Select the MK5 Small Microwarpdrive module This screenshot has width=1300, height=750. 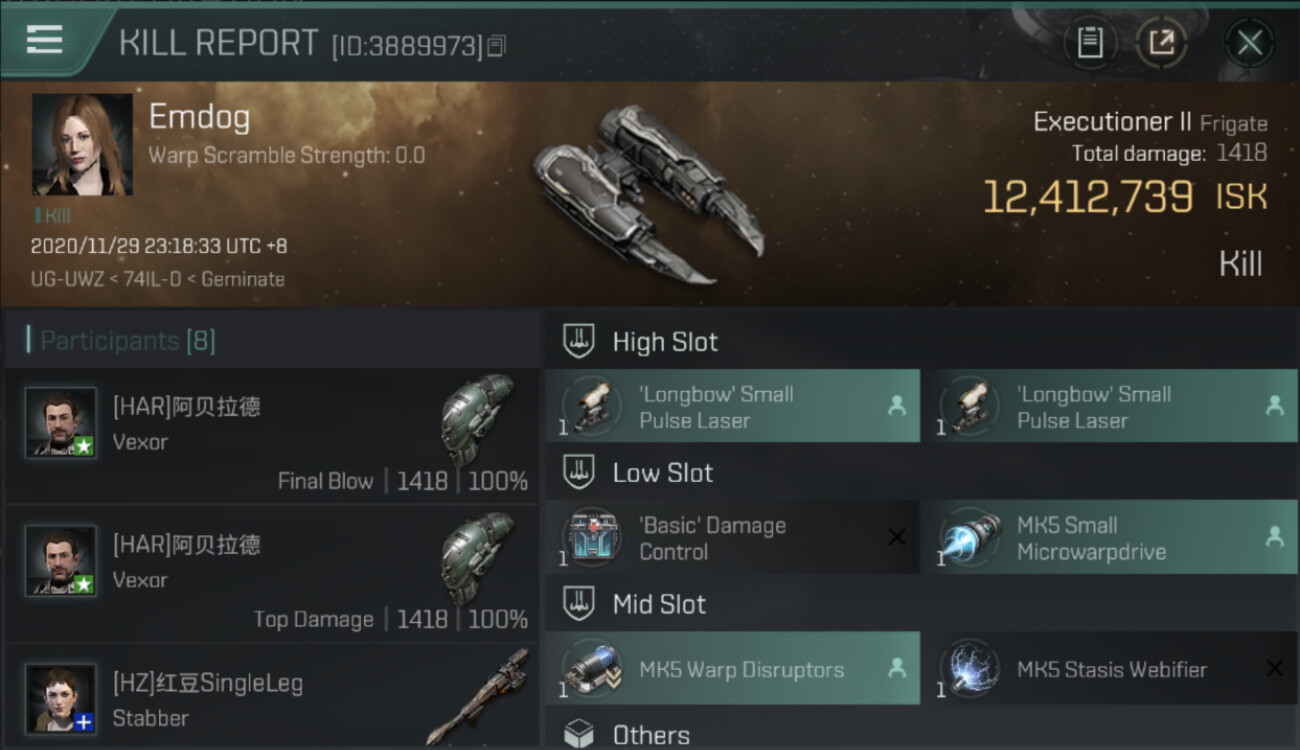[1109, 538]
